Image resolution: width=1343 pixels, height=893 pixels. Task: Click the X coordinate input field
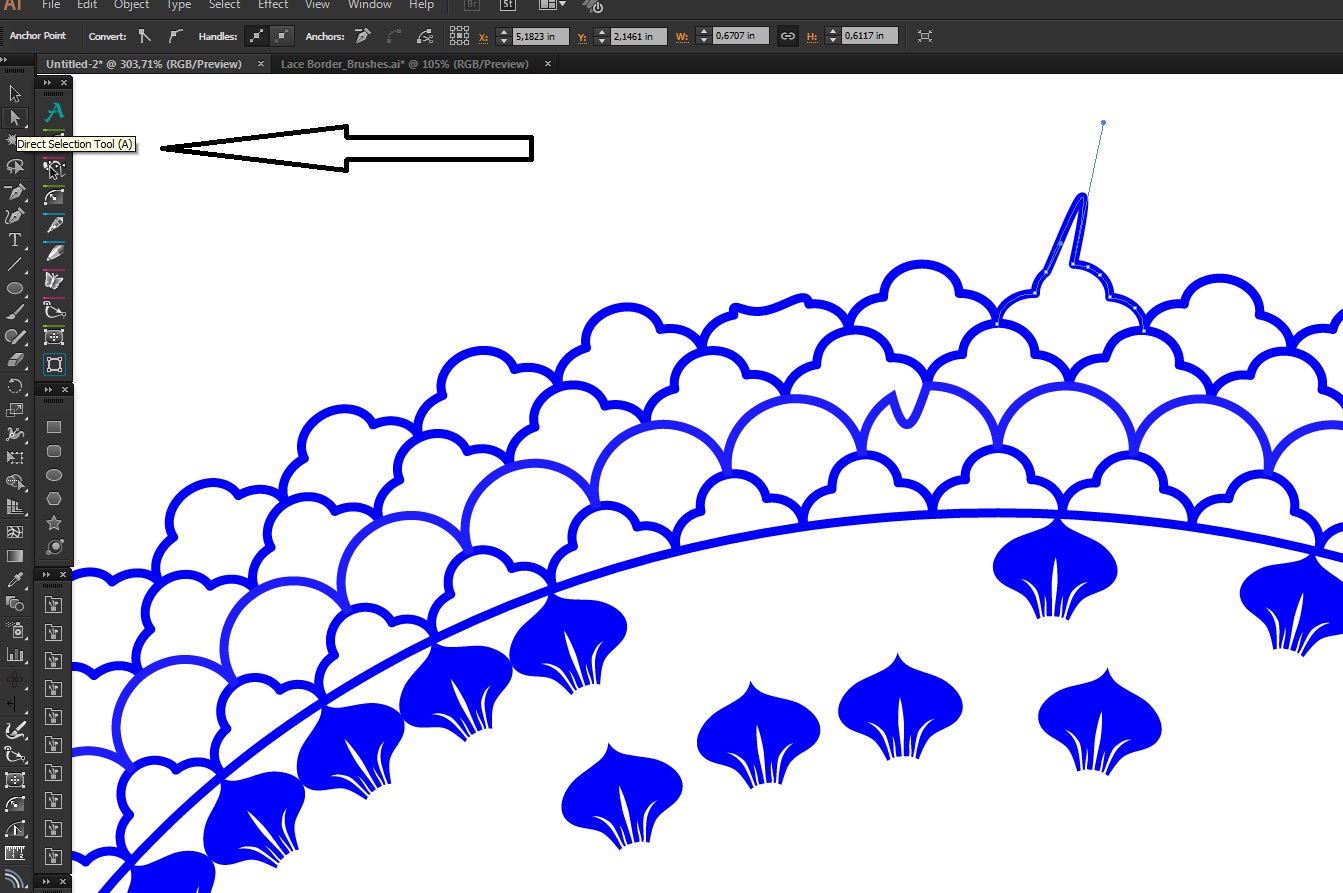(541, 36)
